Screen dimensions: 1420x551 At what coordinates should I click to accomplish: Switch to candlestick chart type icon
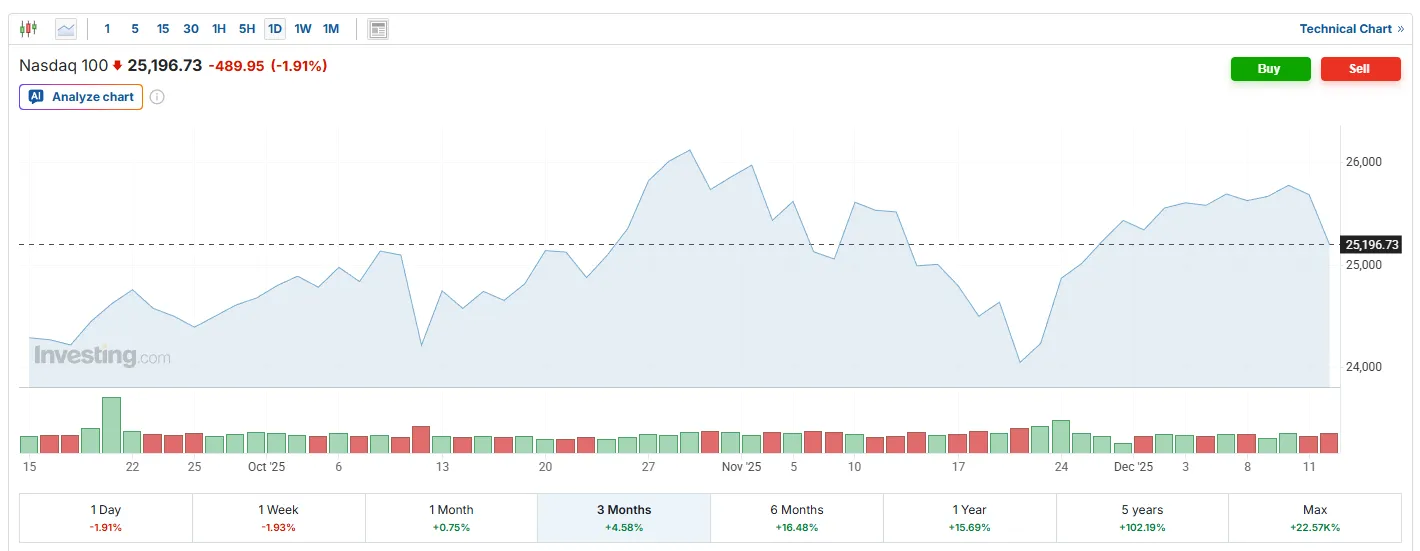pyautogui.click(x=28, y=29)
